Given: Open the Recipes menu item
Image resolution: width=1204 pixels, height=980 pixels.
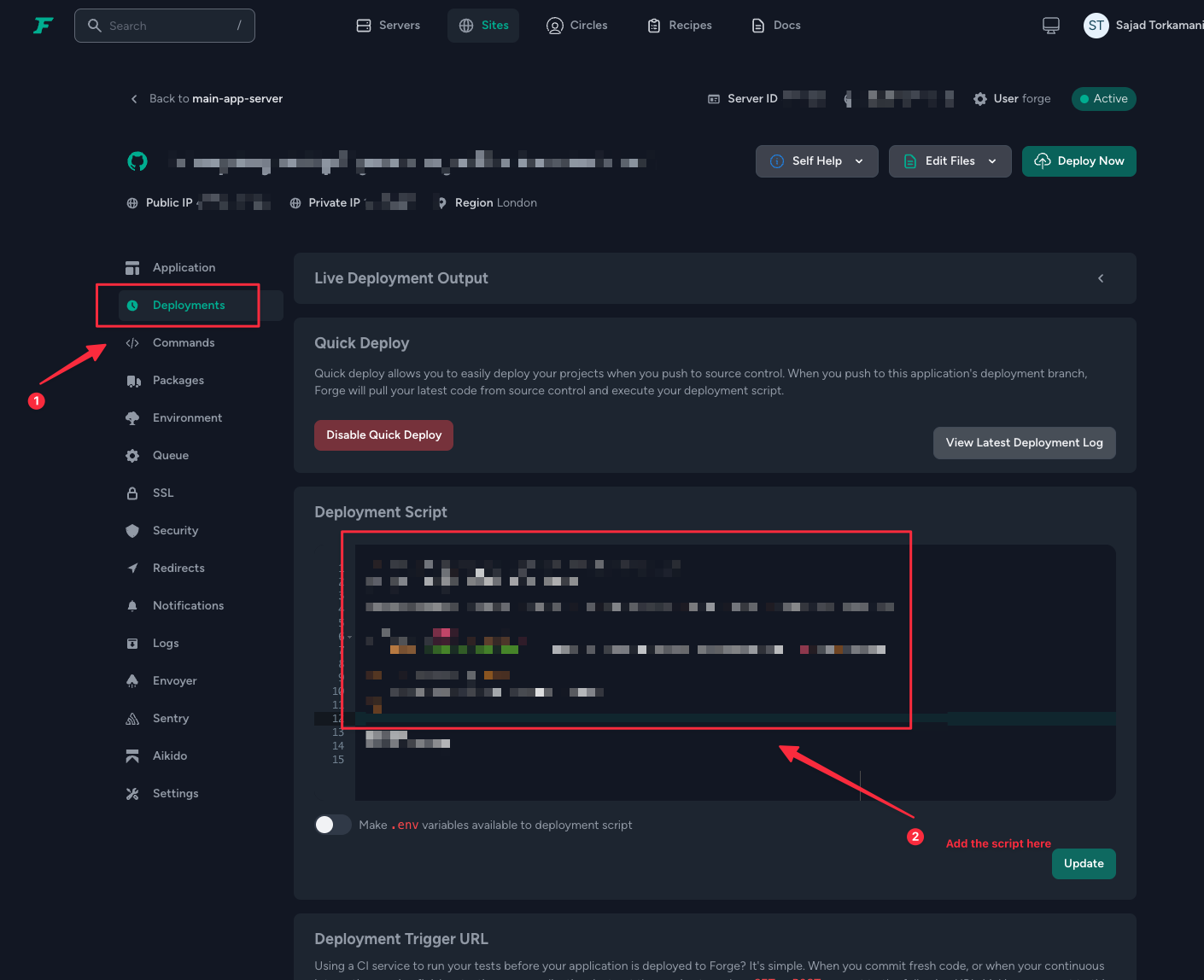Looking at the screenshot, I should [x=680, y=26].
